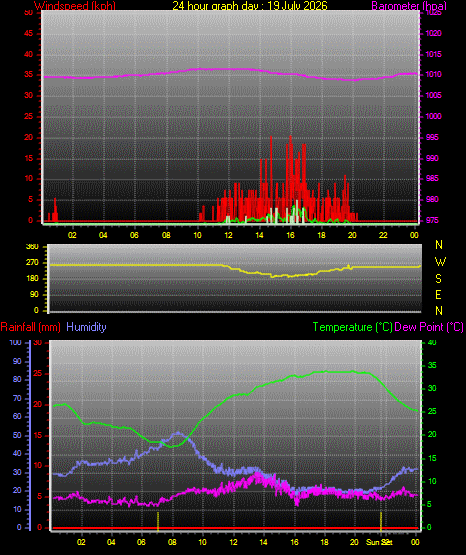
Task: Click the Barometer (hpa) axis title
Action: (x=409, y=6)
